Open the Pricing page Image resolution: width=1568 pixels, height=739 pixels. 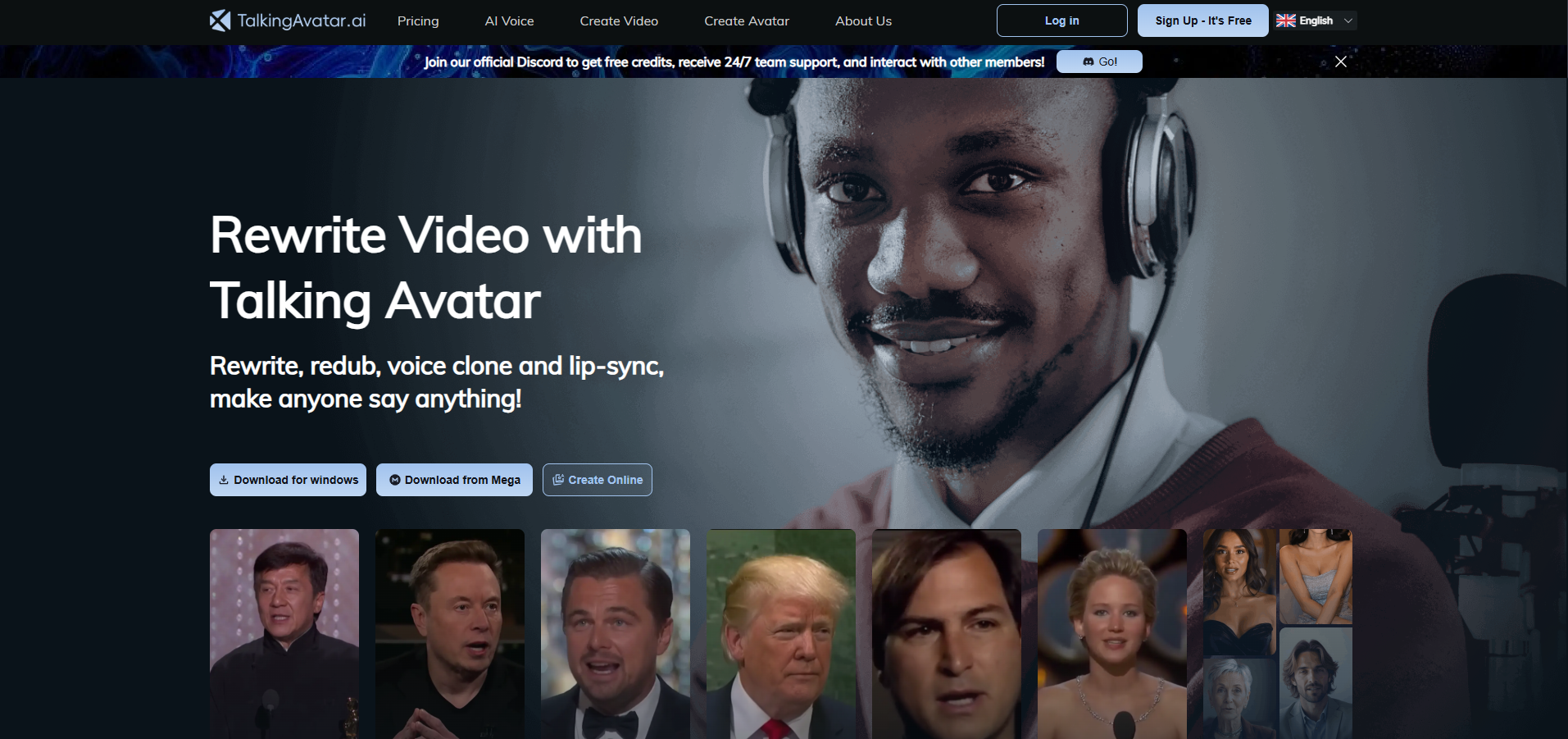[x=418, y=21]
